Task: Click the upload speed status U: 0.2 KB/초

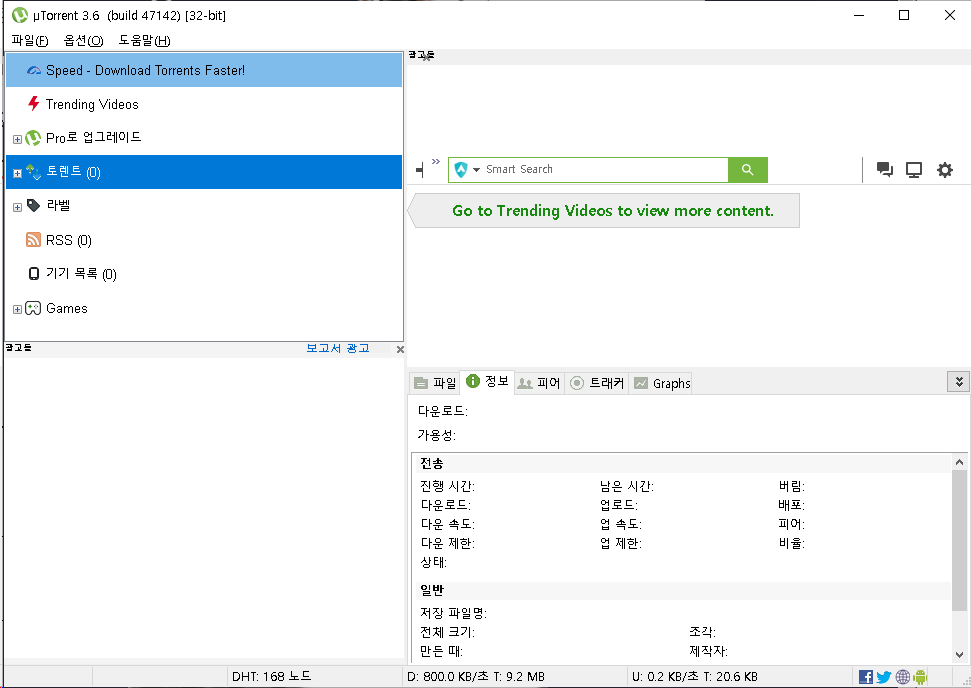Action: (x=695, y=677)
